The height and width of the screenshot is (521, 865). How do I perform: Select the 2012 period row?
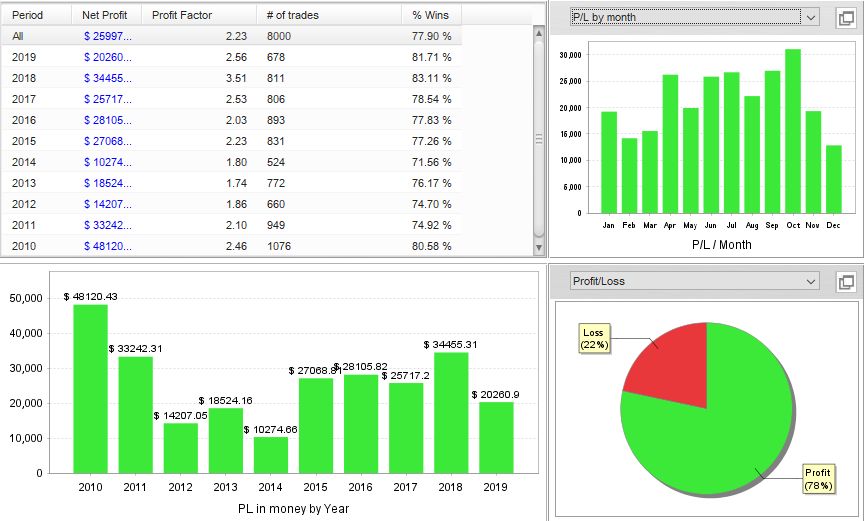tap(231, 204)
